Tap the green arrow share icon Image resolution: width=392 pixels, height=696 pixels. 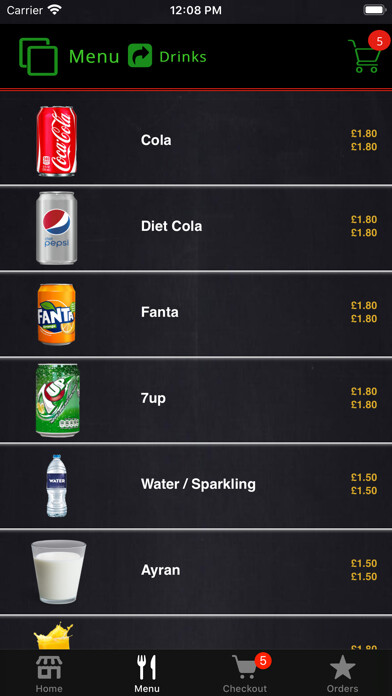pyautogui.click(x=140, y=55)
